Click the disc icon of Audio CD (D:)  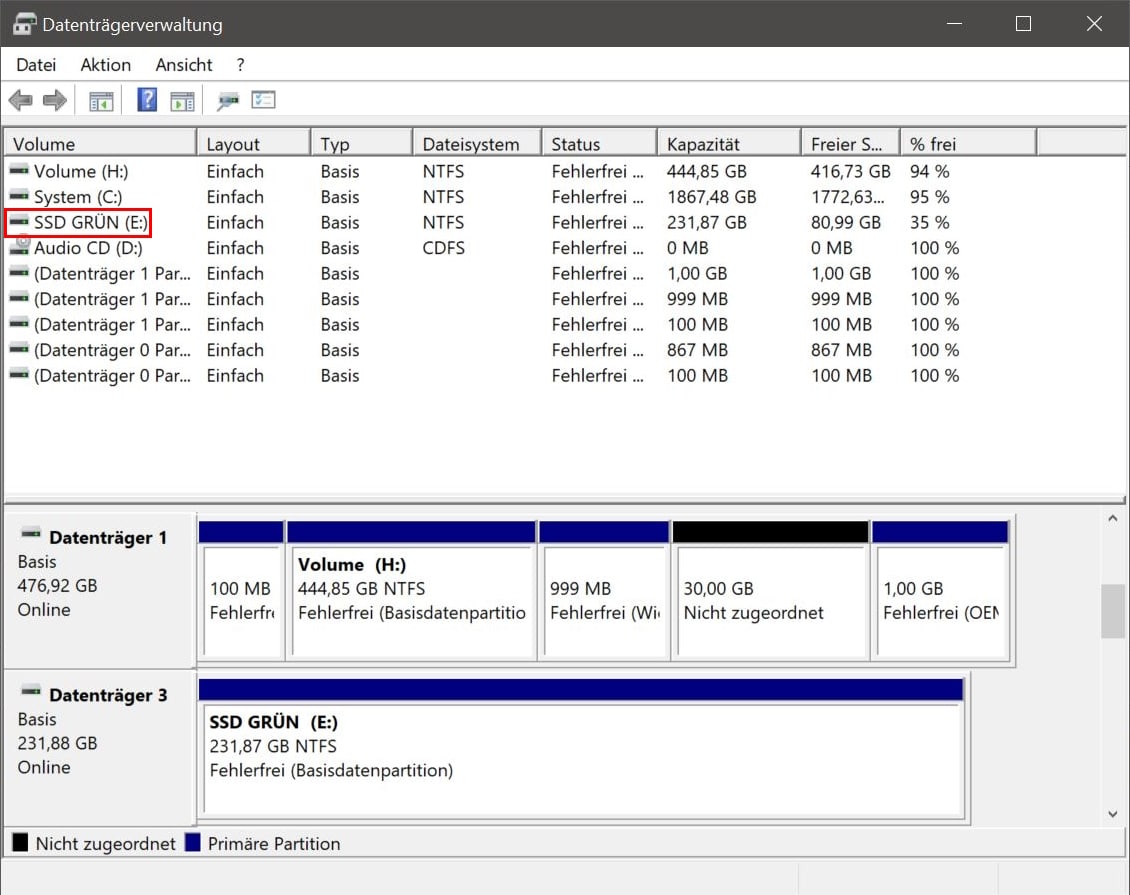(x=19, y=247)
